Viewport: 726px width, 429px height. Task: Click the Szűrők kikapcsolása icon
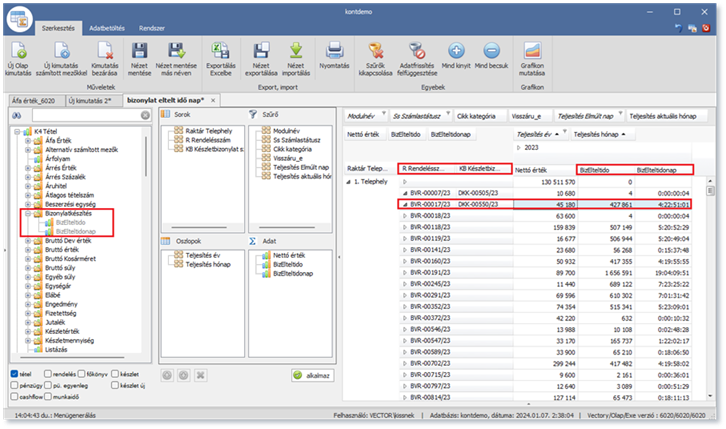pos(376,50)
